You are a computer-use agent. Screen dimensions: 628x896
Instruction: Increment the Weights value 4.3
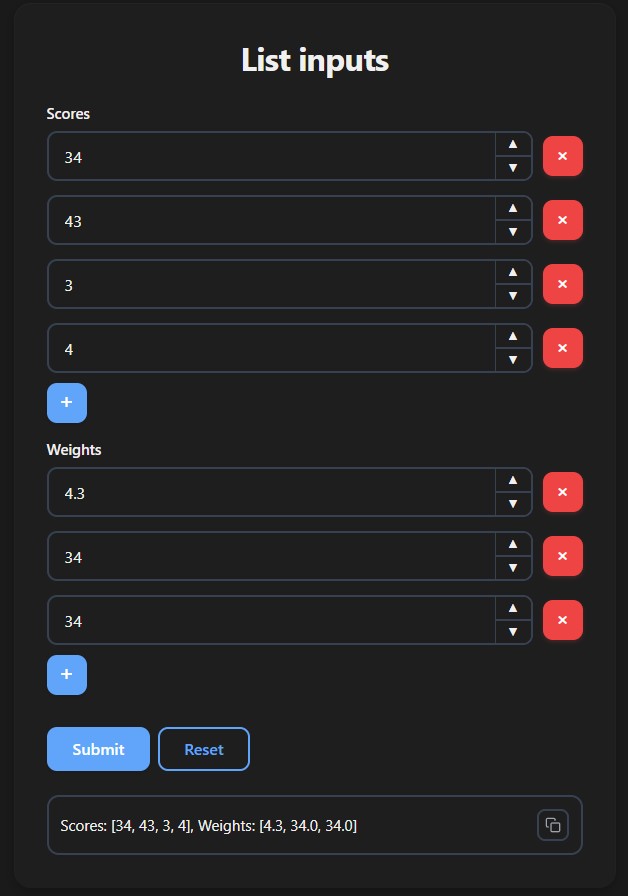pos(513,479)
